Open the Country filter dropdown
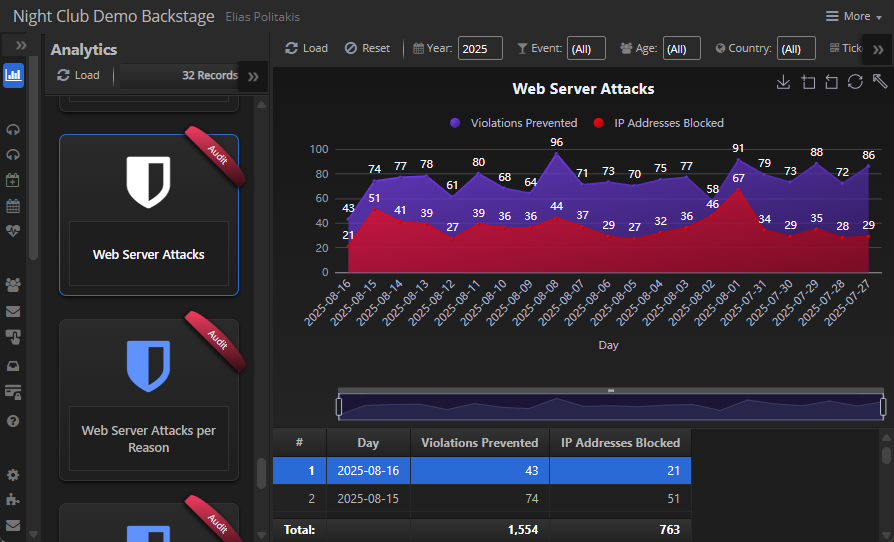Image resolution: width=894 pixels, height=542 pixels. (x=796, y=48)
